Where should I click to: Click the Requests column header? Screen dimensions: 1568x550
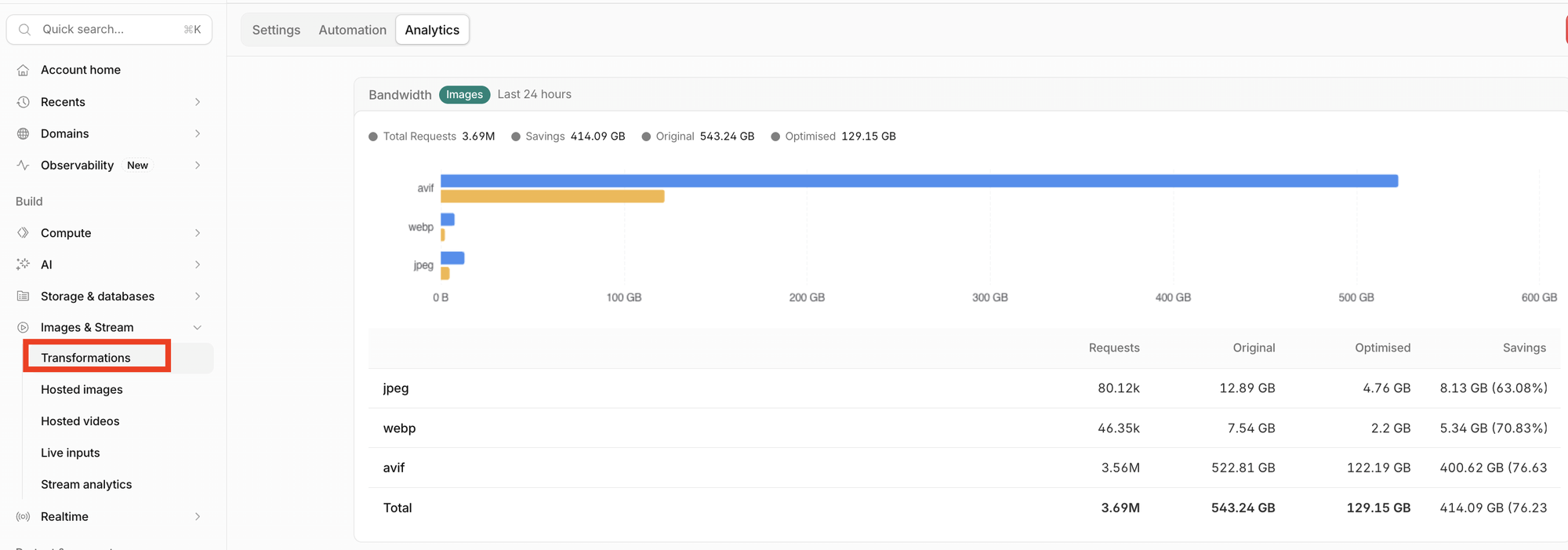(x=1114, y=348)
